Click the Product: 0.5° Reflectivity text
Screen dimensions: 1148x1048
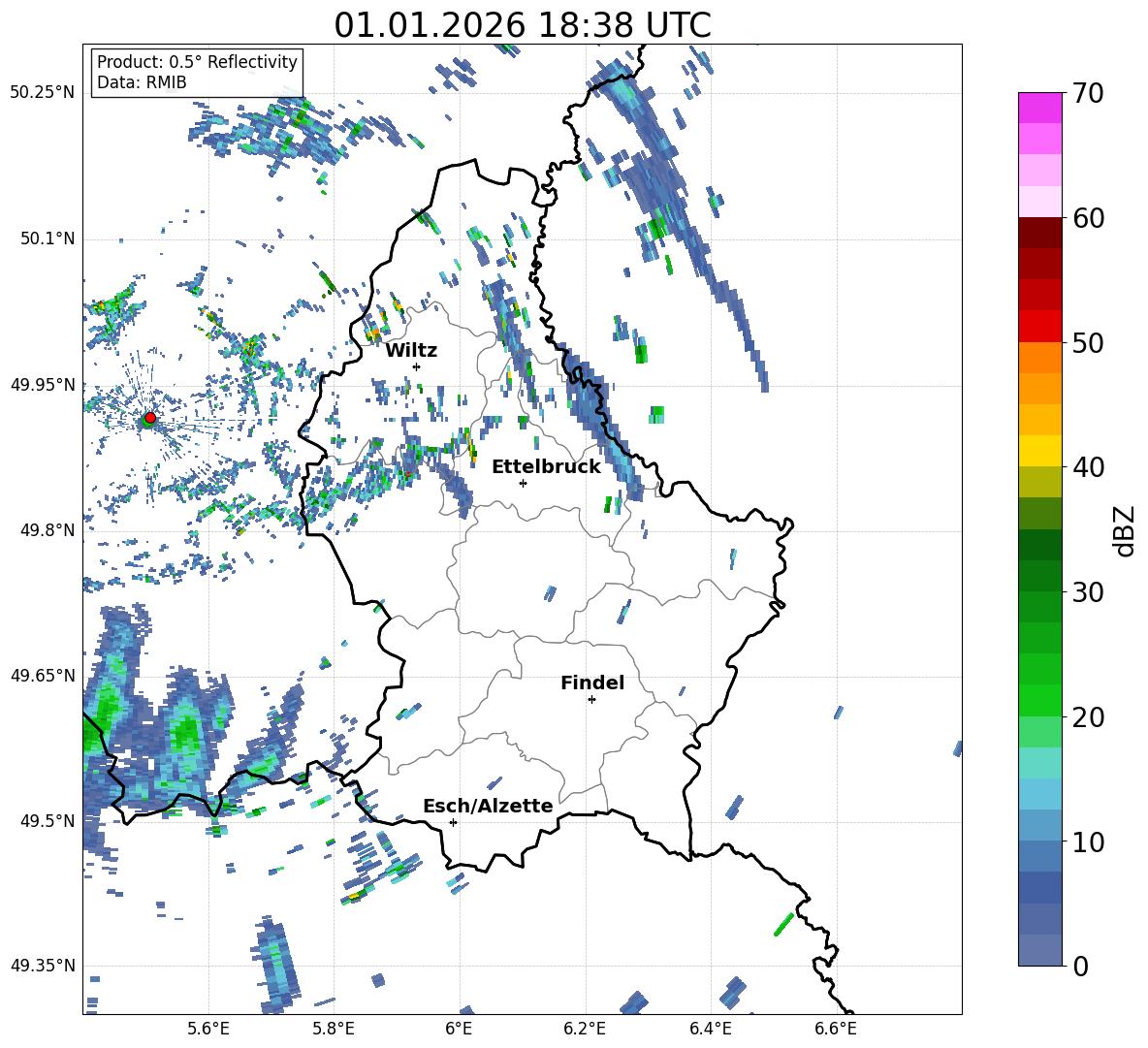(197, 61)
